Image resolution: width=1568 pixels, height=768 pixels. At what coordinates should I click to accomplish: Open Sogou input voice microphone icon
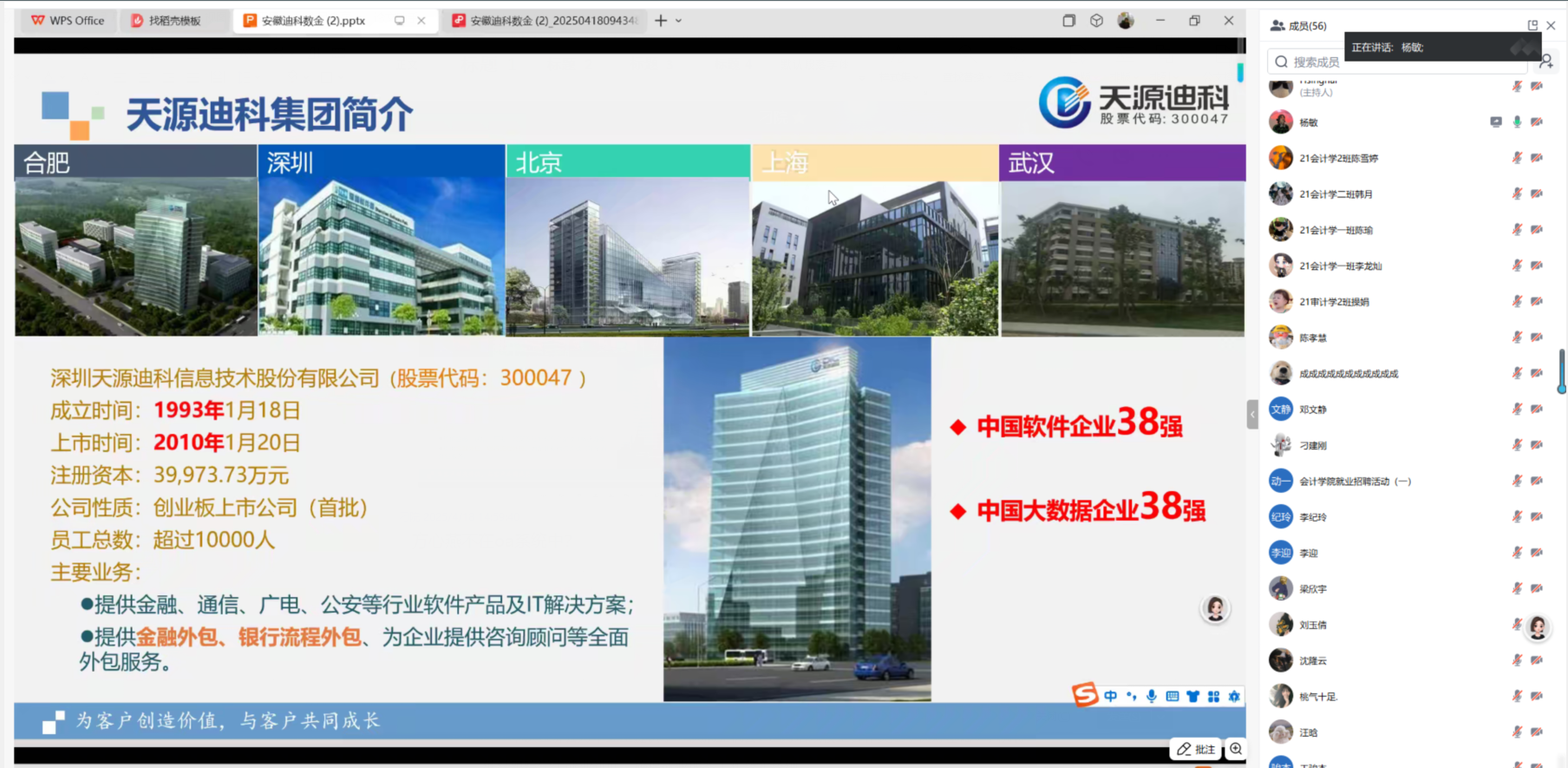pos(1152,696)
